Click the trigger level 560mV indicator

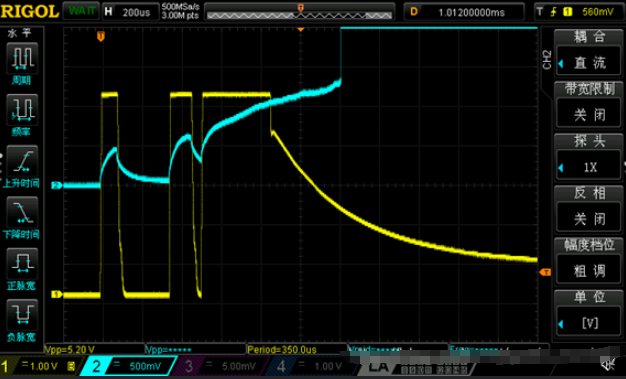point(579,12)
